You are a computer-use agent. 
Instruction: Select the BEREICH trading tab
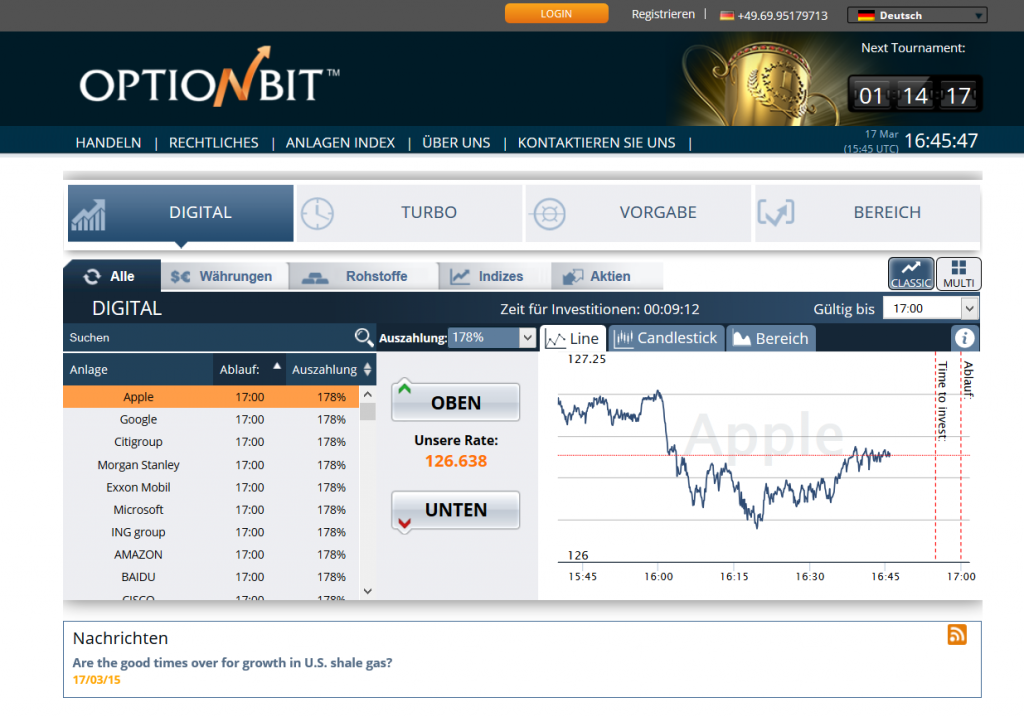[868, 213]
